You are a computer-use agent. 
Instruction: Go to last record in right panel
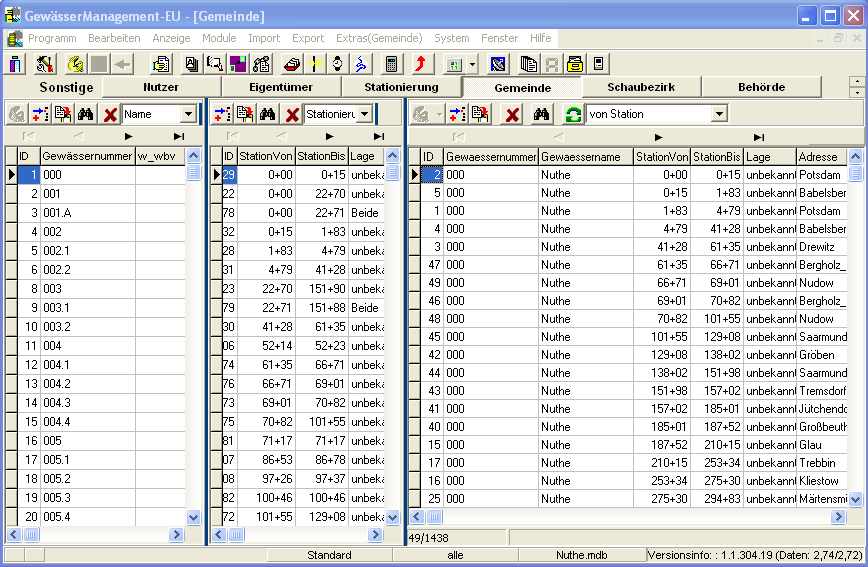pyautogui.click(x=759, y=137)
